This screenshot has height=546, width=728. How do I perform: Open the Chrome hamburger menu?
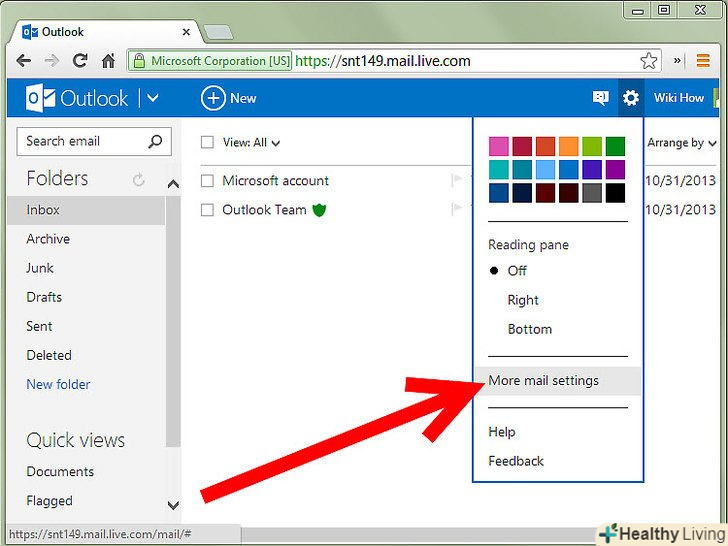tap(703, 60)
